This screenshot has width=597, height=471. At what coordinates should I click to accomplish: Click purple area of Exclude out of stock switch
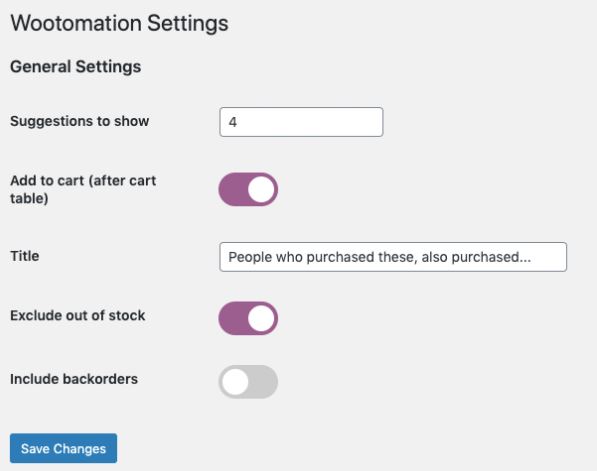(233, 318)
